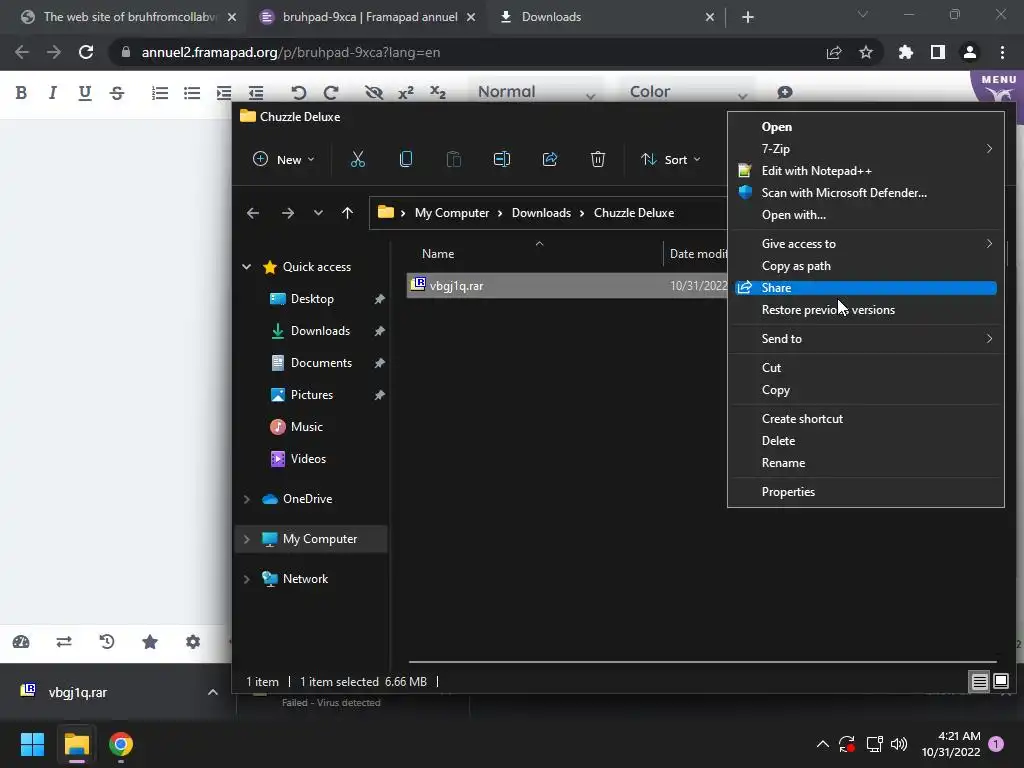1024x768 pixels.
Task: Select Desktop in Quick access
Action: [x=312, y=299]
